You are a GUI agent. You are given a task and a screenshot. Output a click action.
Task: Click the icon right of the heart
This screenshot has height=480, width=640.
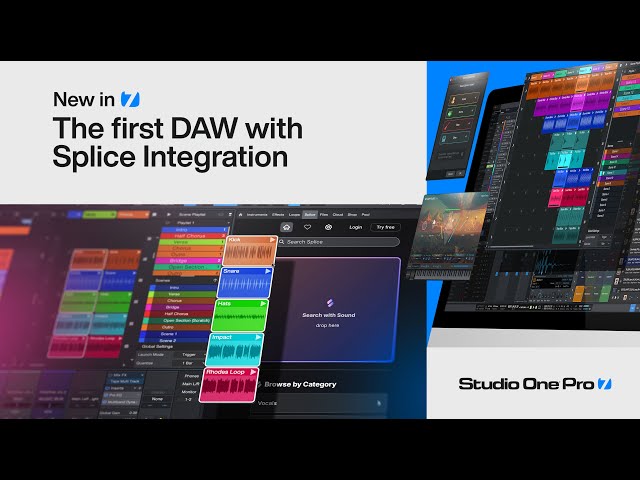[x=328, y=227]
